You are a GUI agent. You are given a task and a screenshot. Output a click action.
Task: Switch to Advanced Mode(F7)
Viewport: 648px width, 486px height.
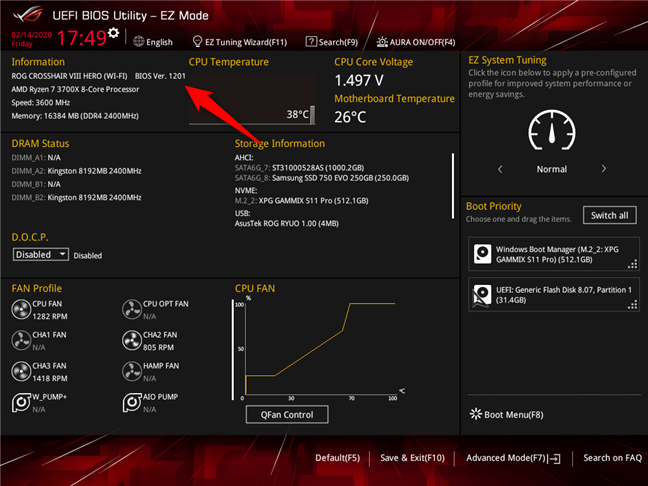(x=513, y=458)
